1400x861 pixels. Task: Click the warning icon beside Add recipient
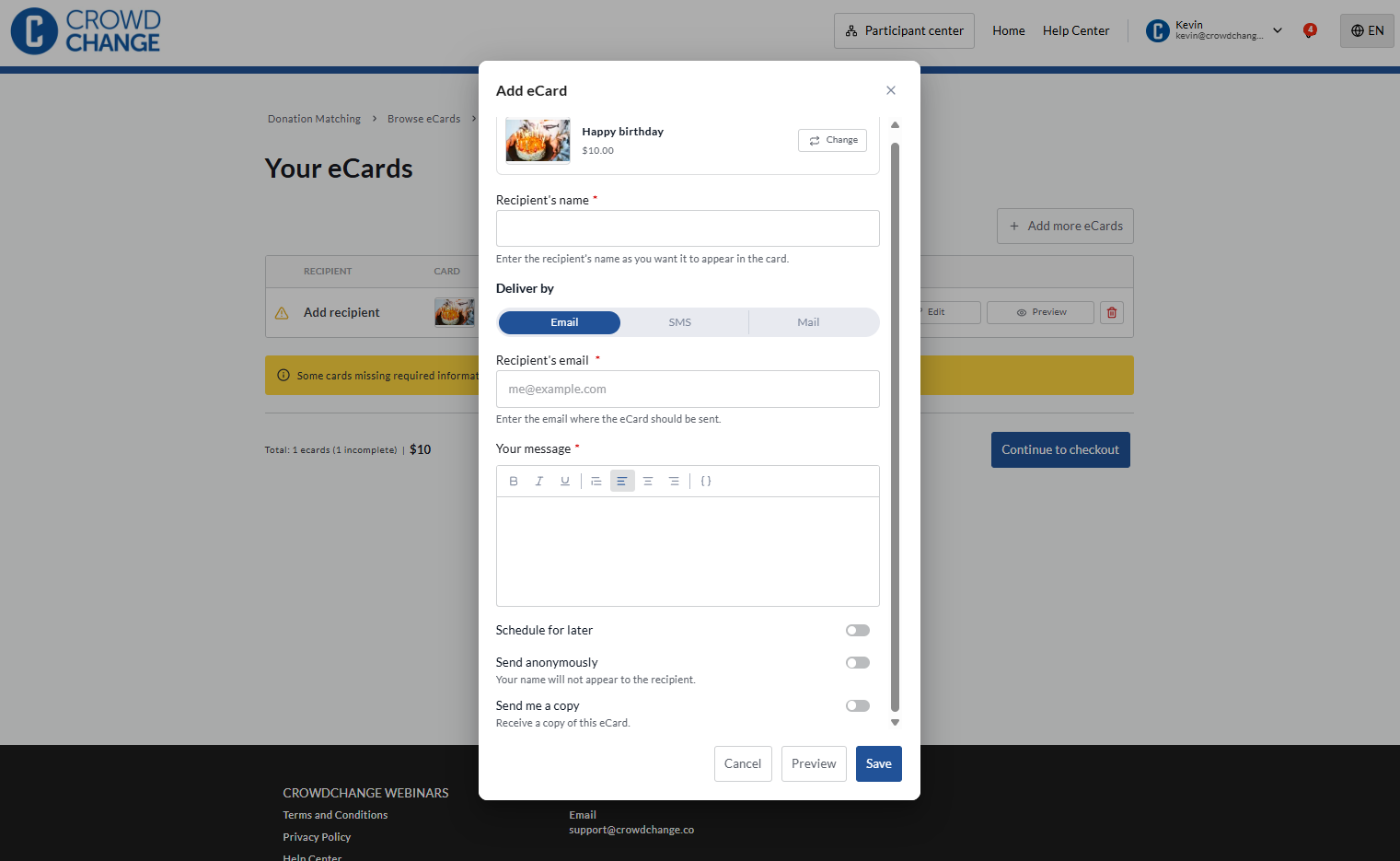tap(282, 313)
